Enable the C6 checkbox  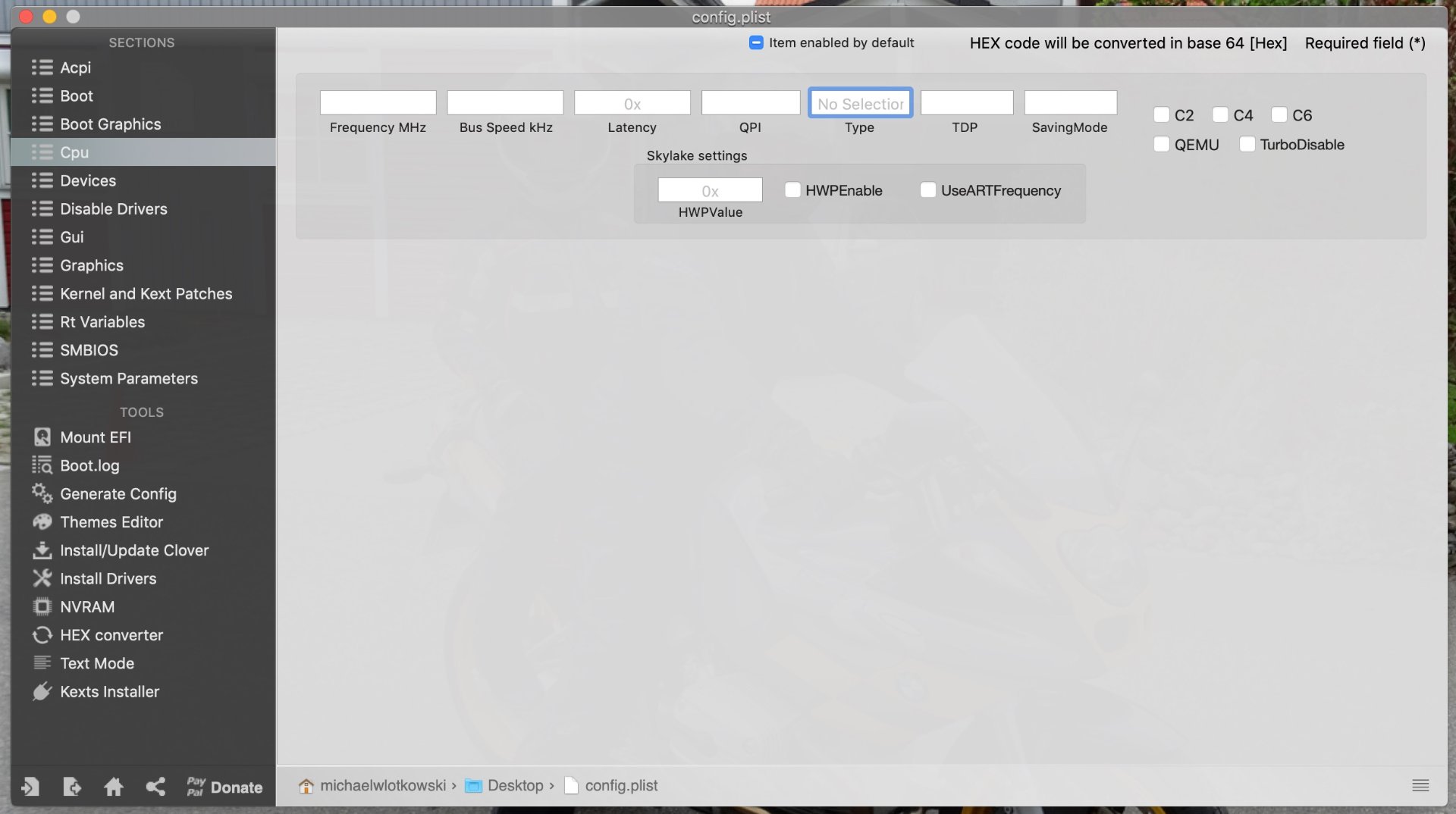click(x=1279, y=114)
